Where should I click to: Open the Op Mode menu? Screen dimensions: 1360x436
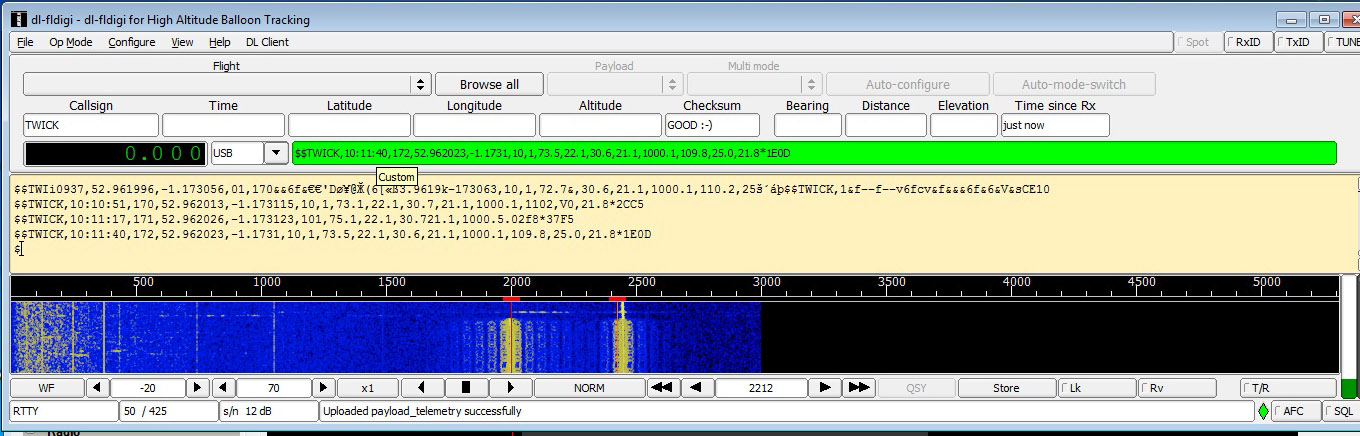pos(71,42)
